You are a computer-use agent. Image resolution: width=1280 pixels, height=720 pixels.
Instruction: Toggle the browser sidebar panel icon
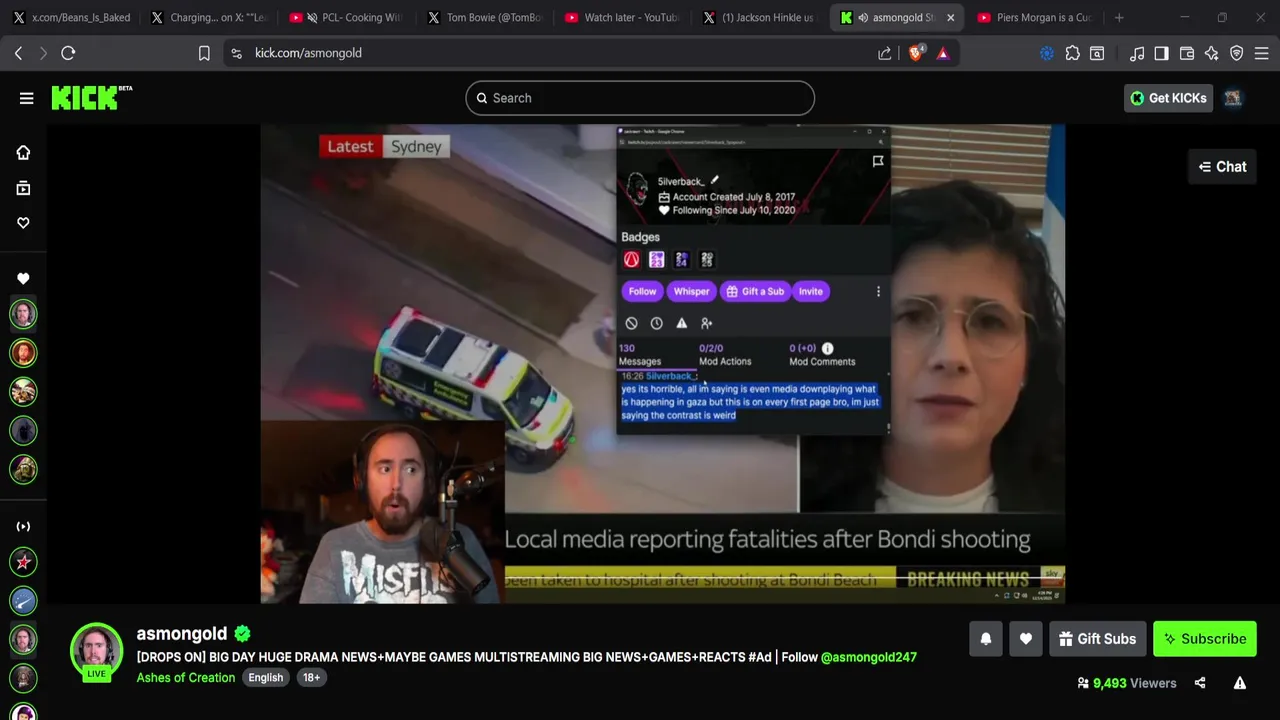tap(1161, 53)
